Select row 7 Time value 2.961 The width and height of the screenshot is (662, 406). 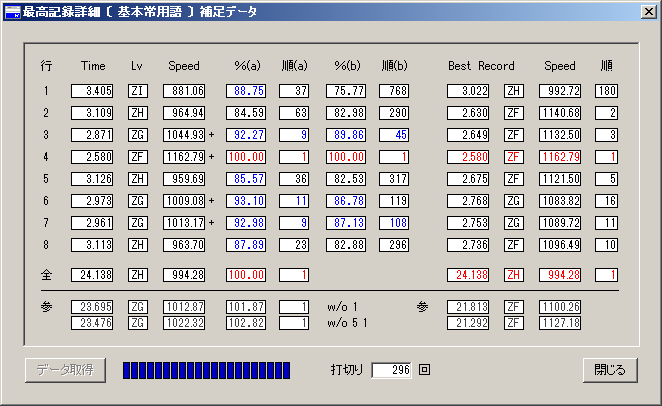click(x=92, y=223)
